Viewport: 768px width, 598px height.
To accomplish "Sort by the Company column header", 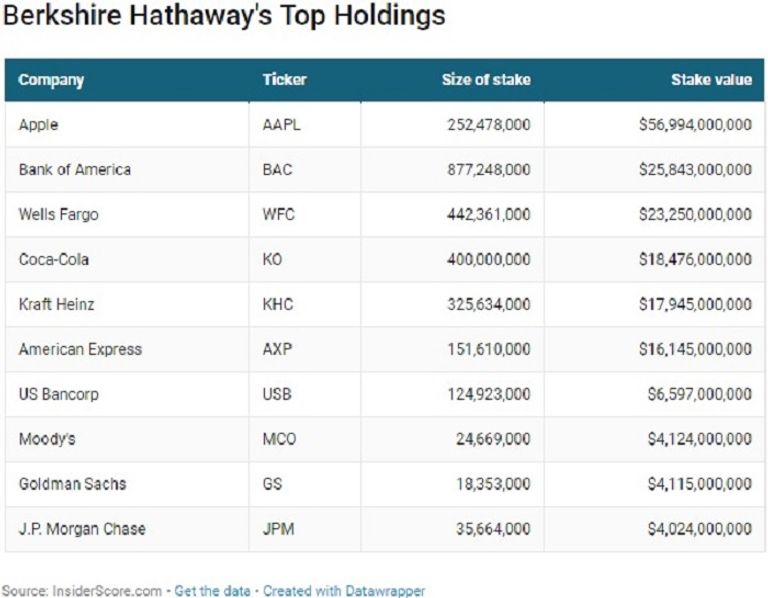I will [x=51, y=80].
